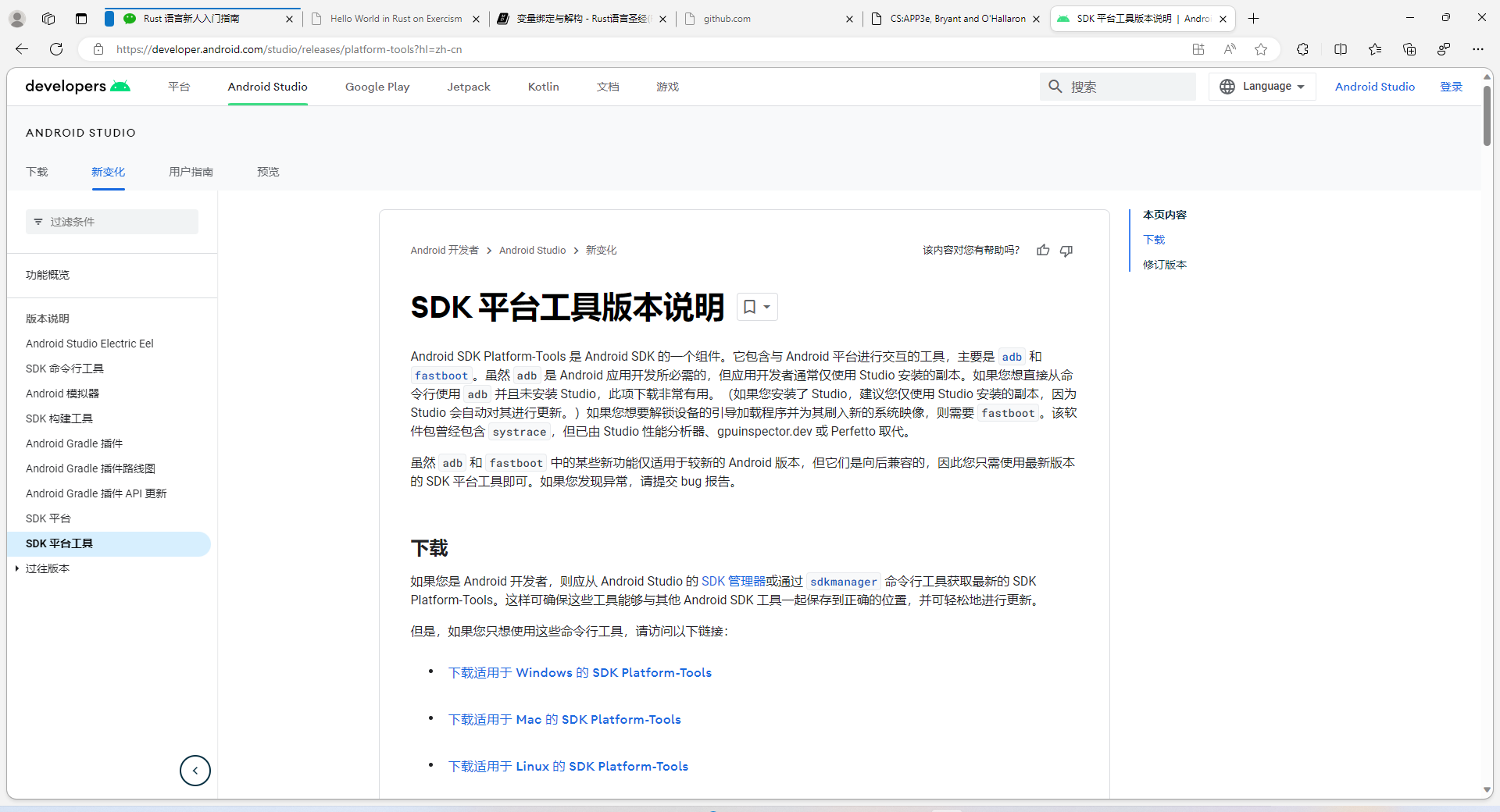Download SDK Platform-Tools for Windows

580,672
